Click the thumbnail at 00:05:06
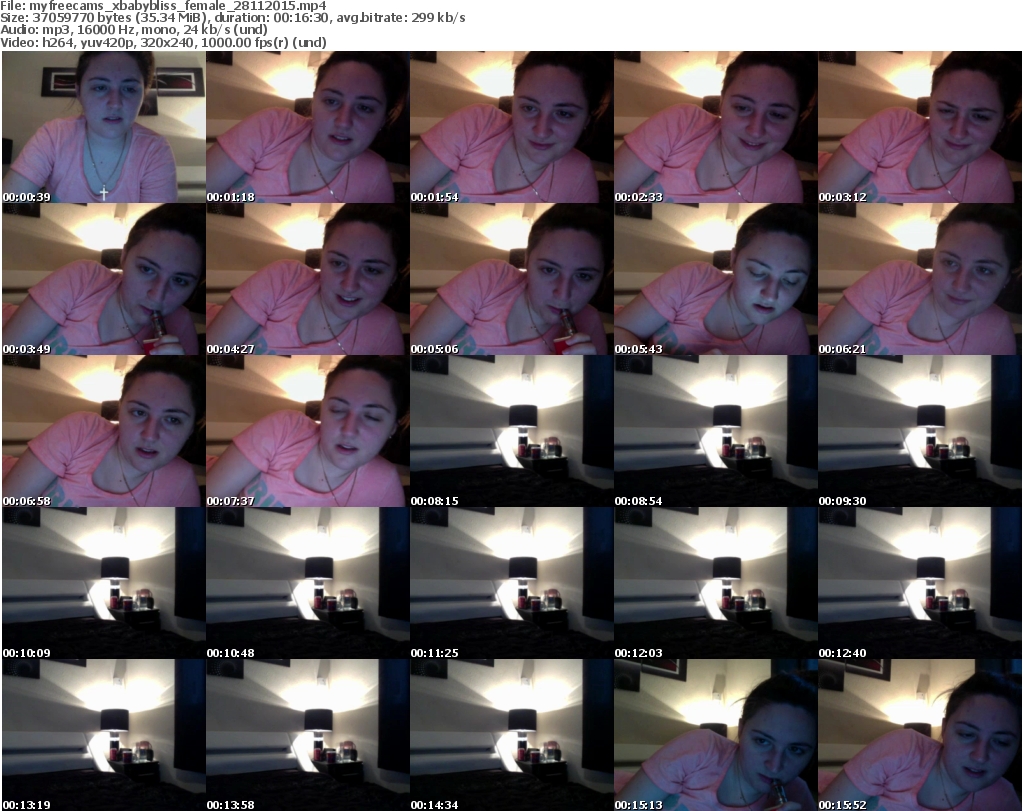 [512, 279]
